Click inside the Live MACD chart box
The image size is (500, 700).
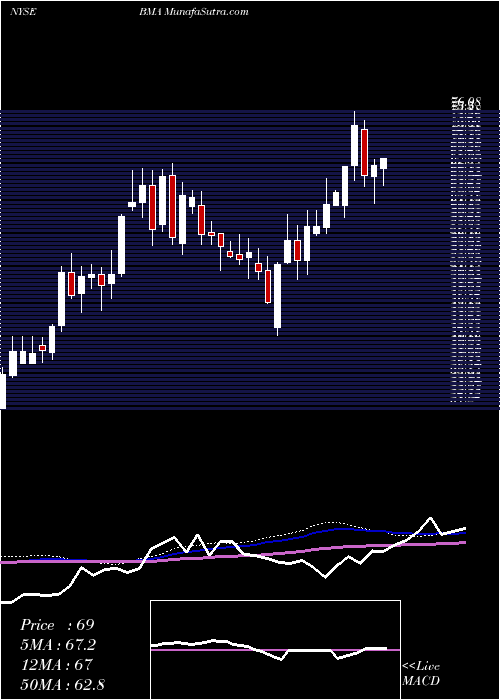[275, 650]
